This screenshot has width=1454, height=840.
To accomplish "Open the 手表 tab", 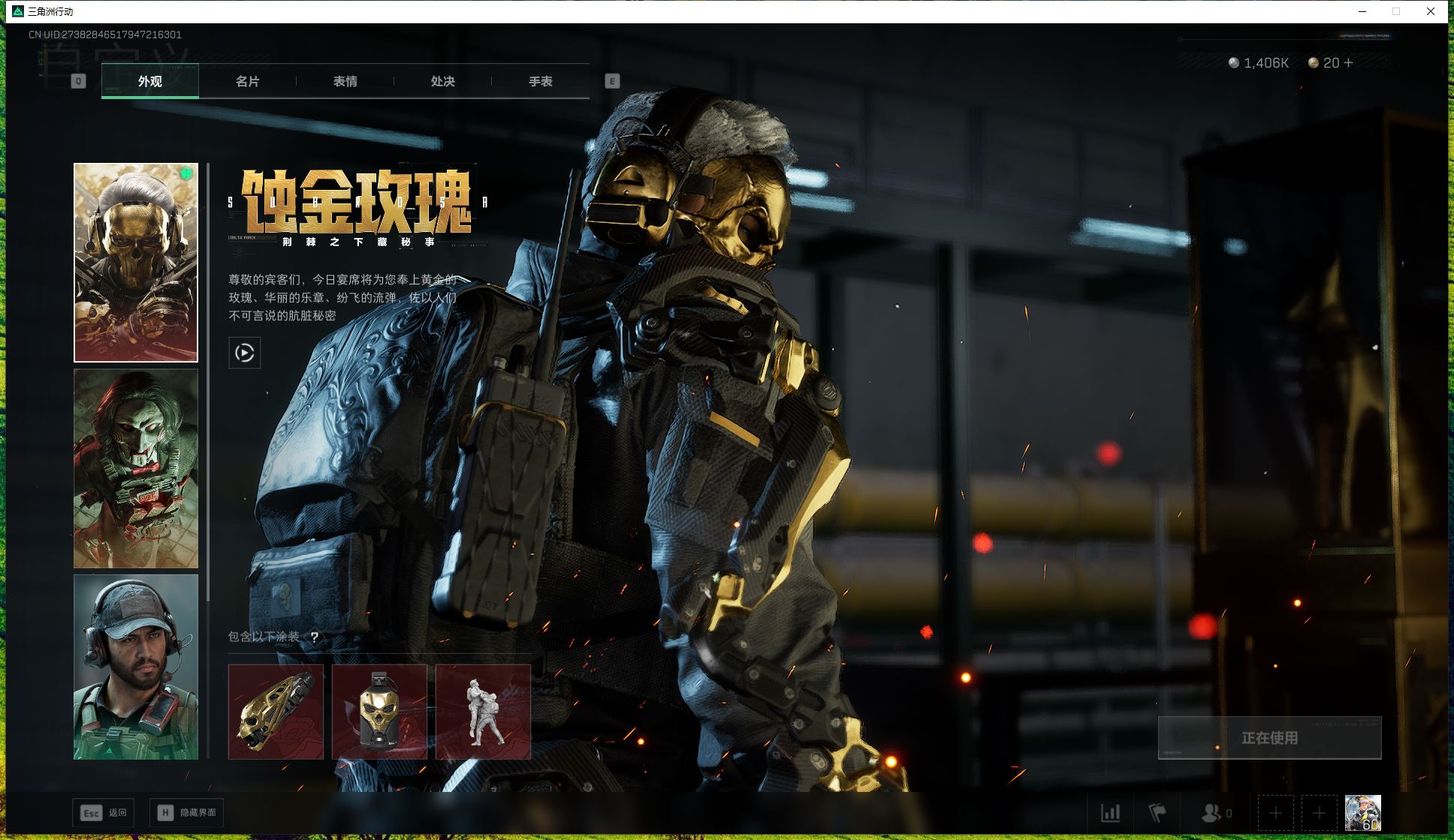I will click(540, 81).
